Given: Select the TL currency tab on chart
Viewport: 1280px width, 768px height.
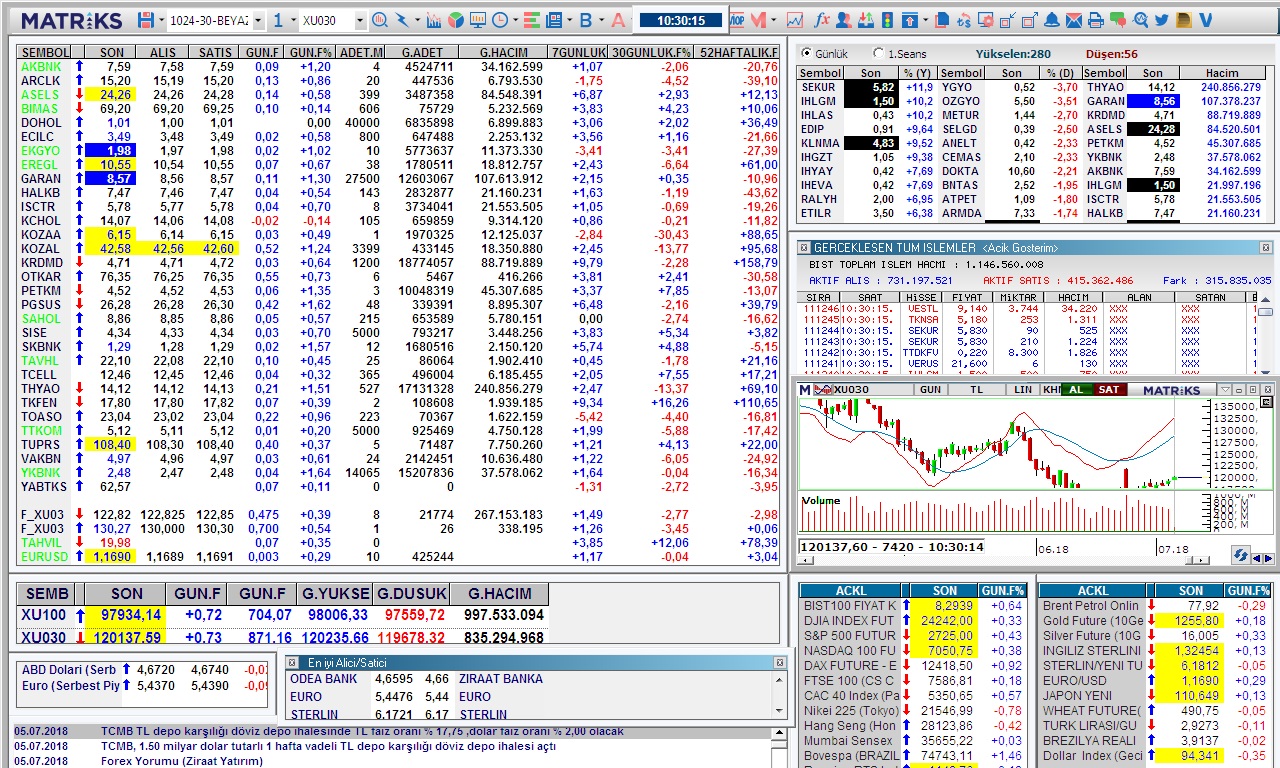Looking at the screenshot, I should tap(976, 389).
